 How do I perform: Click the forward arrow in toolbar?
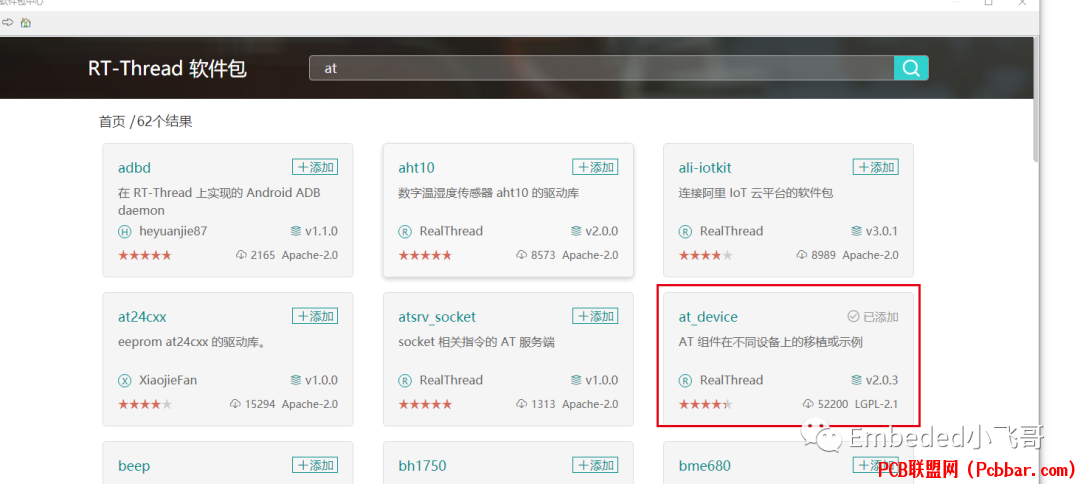(x=8, y=23)
